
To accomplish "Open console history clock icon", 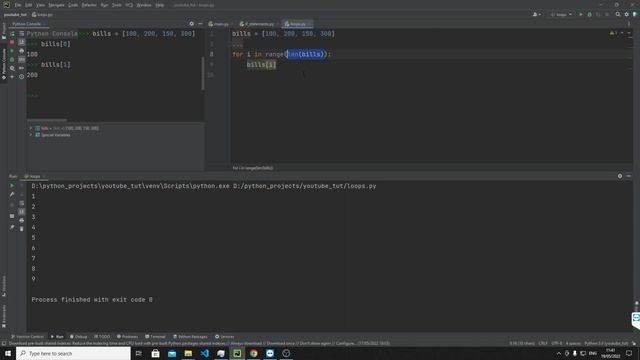I will [22, 77].
